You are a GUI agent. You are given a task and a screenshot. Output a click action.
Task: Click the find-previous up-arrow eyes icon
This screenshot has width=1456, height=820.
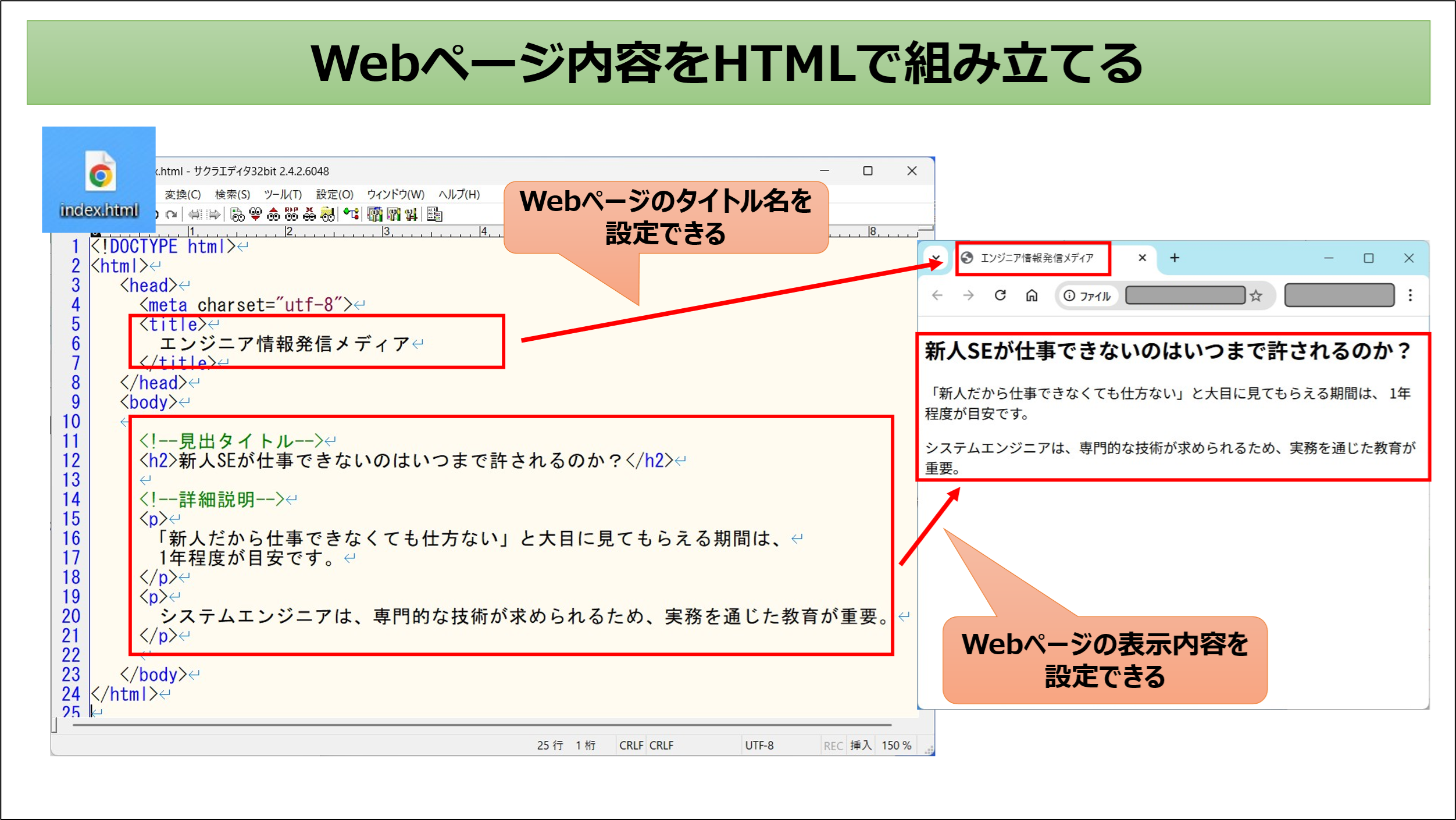click(x=273, y=215)
